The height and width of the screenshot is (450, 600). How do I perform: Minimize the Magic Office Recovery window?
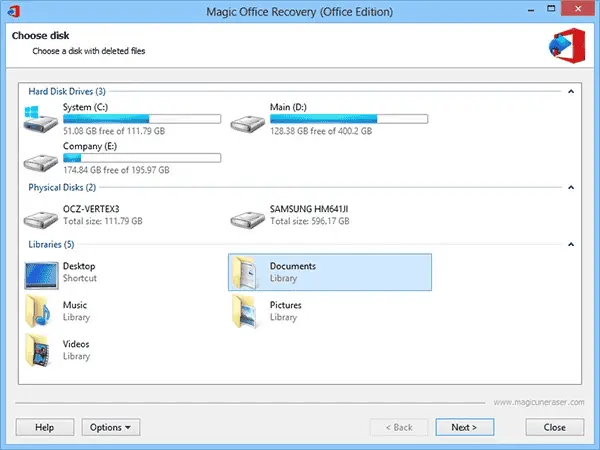531,10
